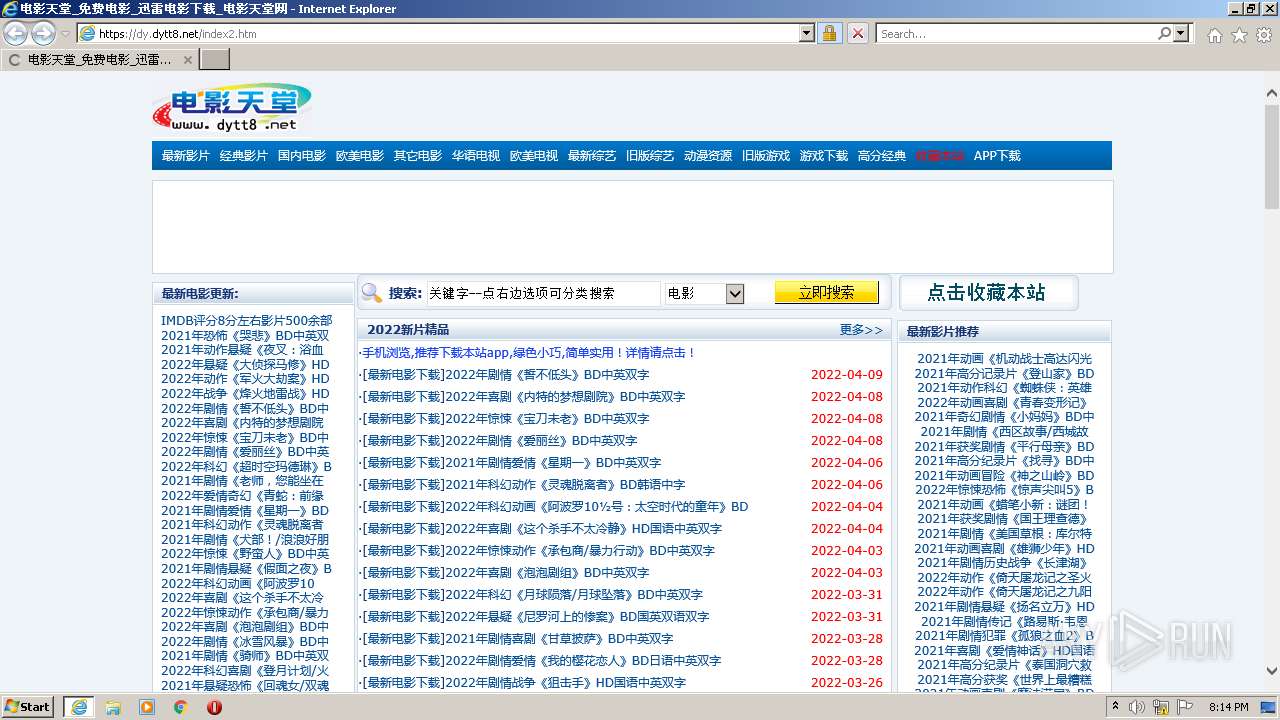Expand the address bar URL dropdown
1280x720 pixels.
coord(807,34)
